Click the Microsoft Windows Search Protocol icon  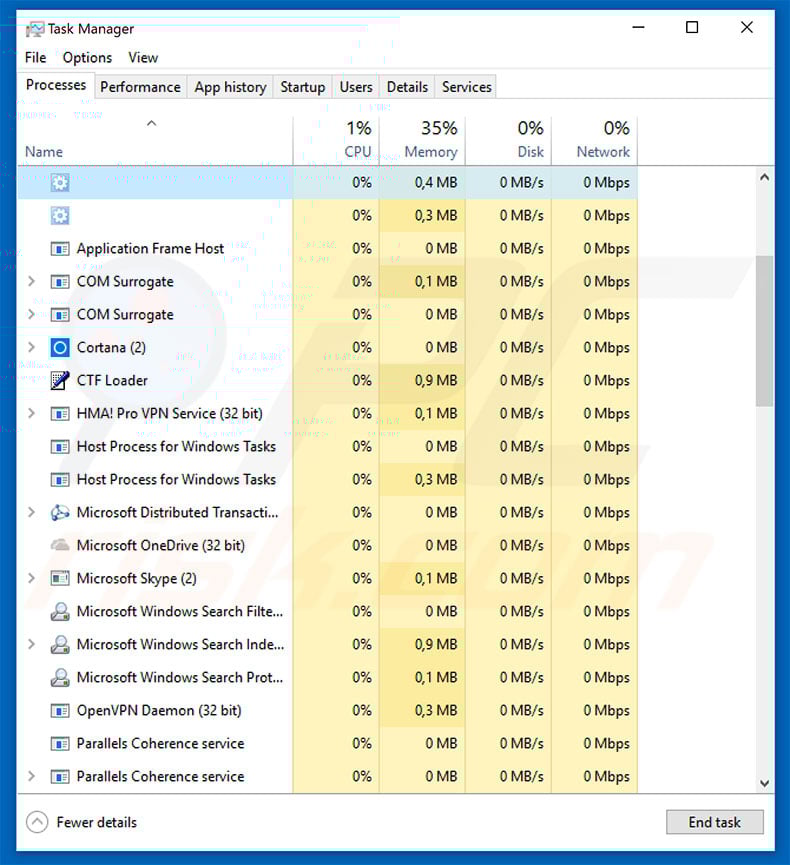[60, 677]
